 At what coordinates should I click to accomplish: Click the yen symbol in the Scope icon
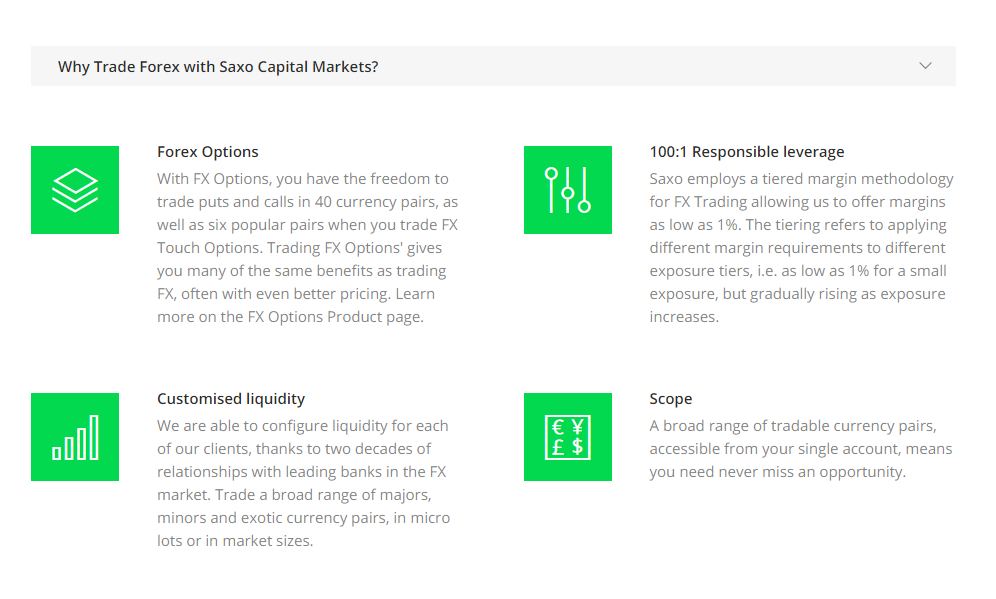[577, 427]
